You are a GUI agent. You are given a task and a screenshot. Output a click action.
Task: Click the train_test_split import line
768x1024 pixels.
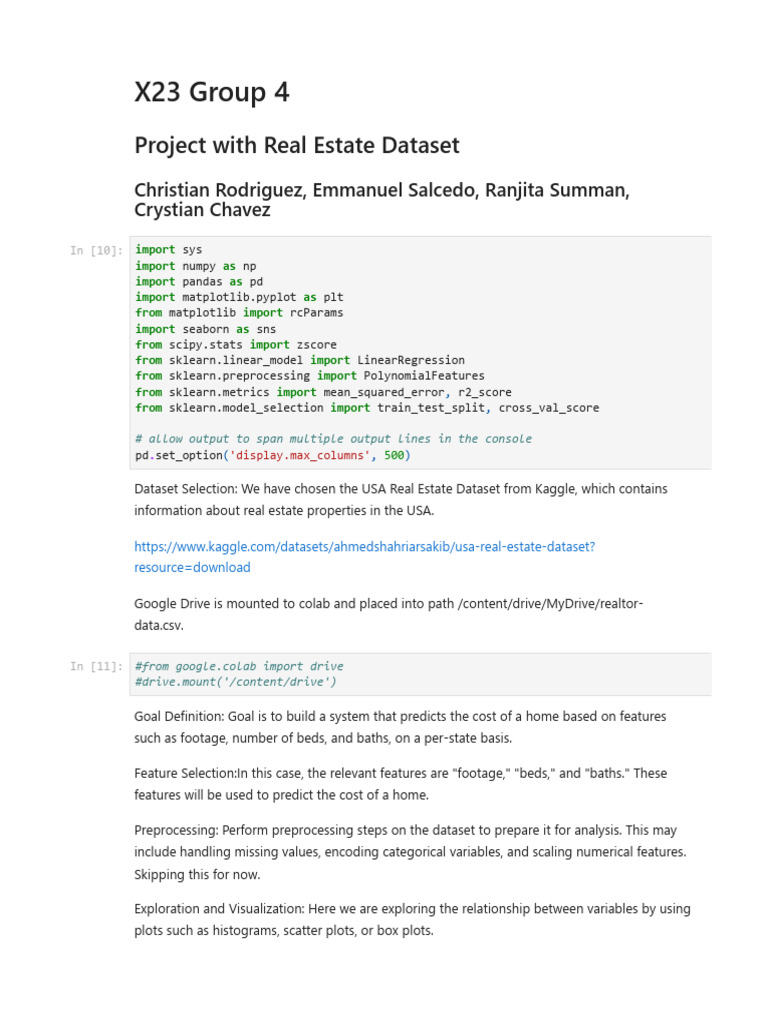pos(367,407)
